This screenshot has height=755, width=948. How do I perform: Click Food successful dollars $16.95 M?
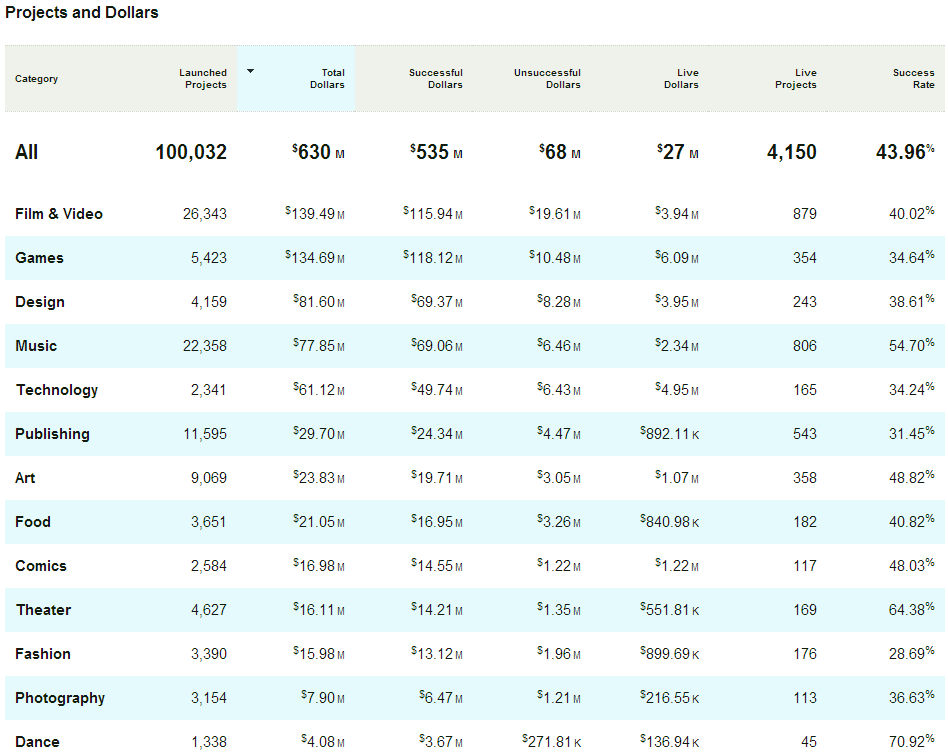pos(437,522)
